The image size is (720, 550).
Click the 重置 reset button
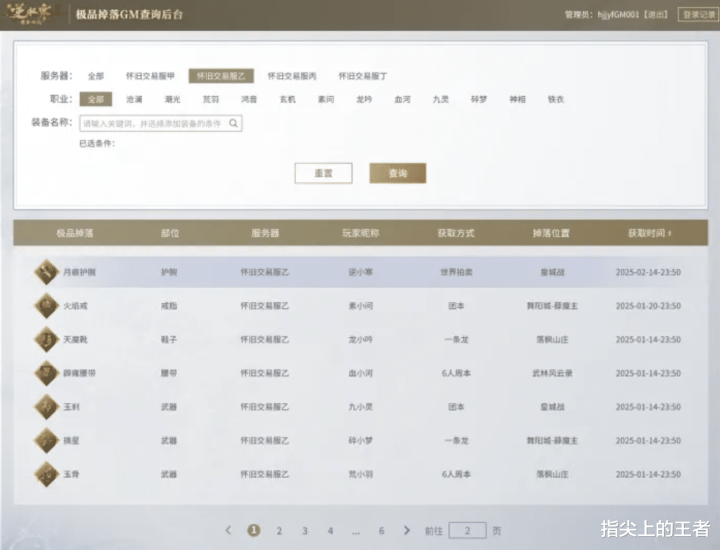pyautogui.click(x=323, y=173)
